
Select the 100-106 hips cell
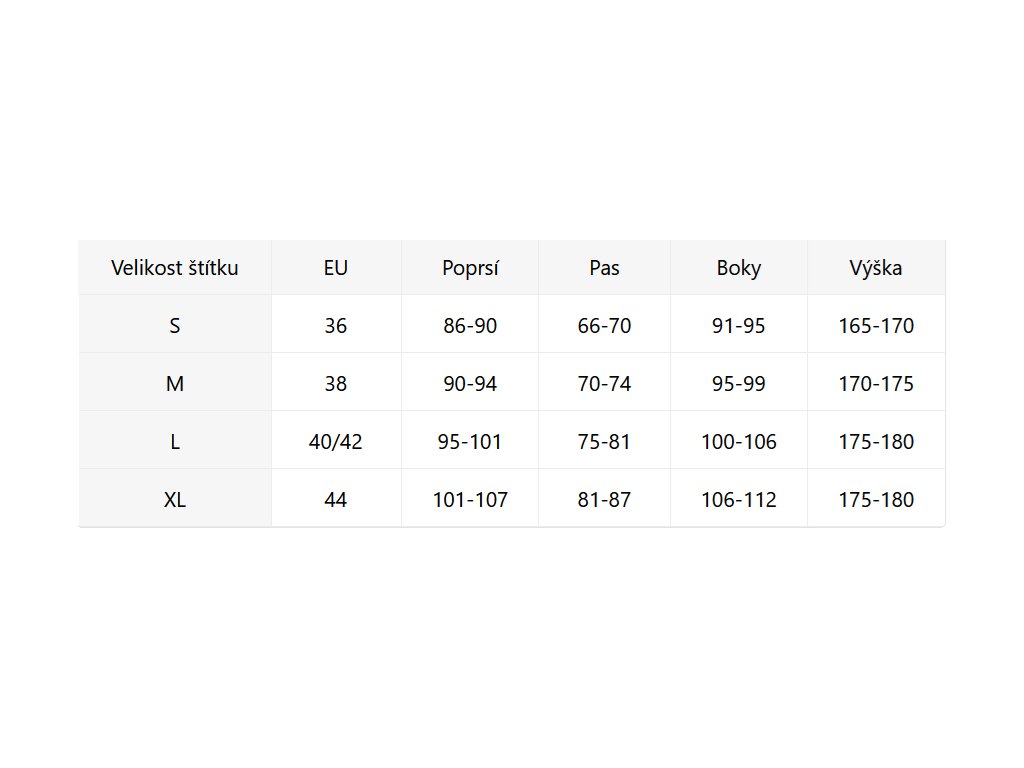(739, 442)
